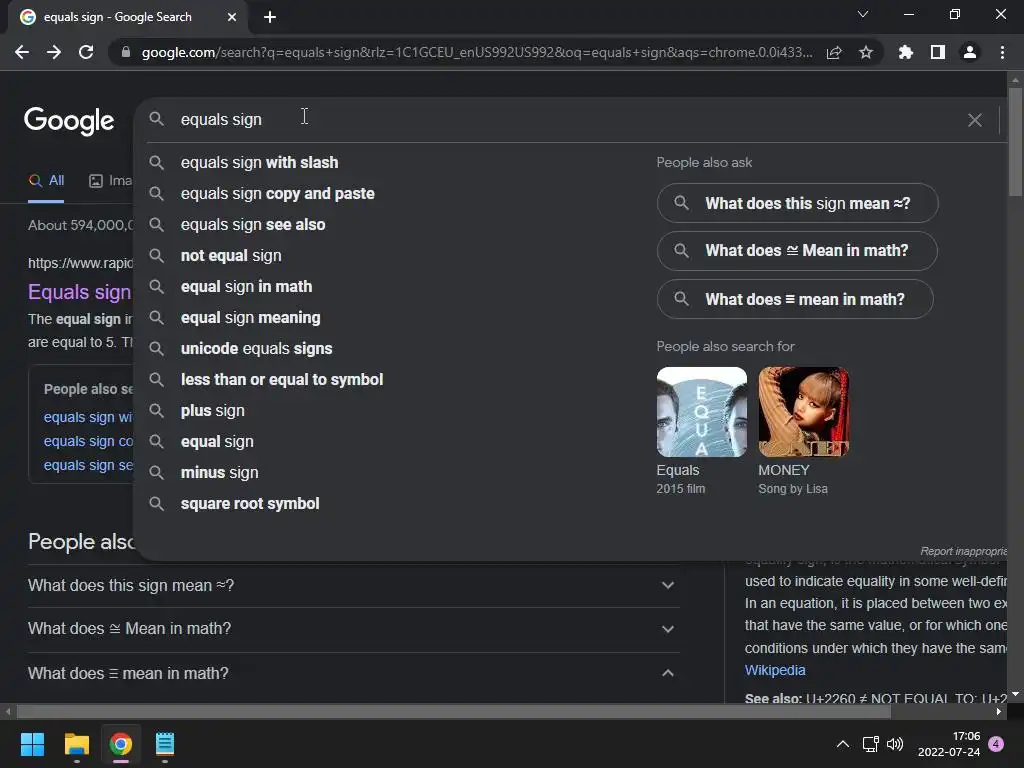Expand 'What does this sign mean ≈?' accordion

coord(353,586)
